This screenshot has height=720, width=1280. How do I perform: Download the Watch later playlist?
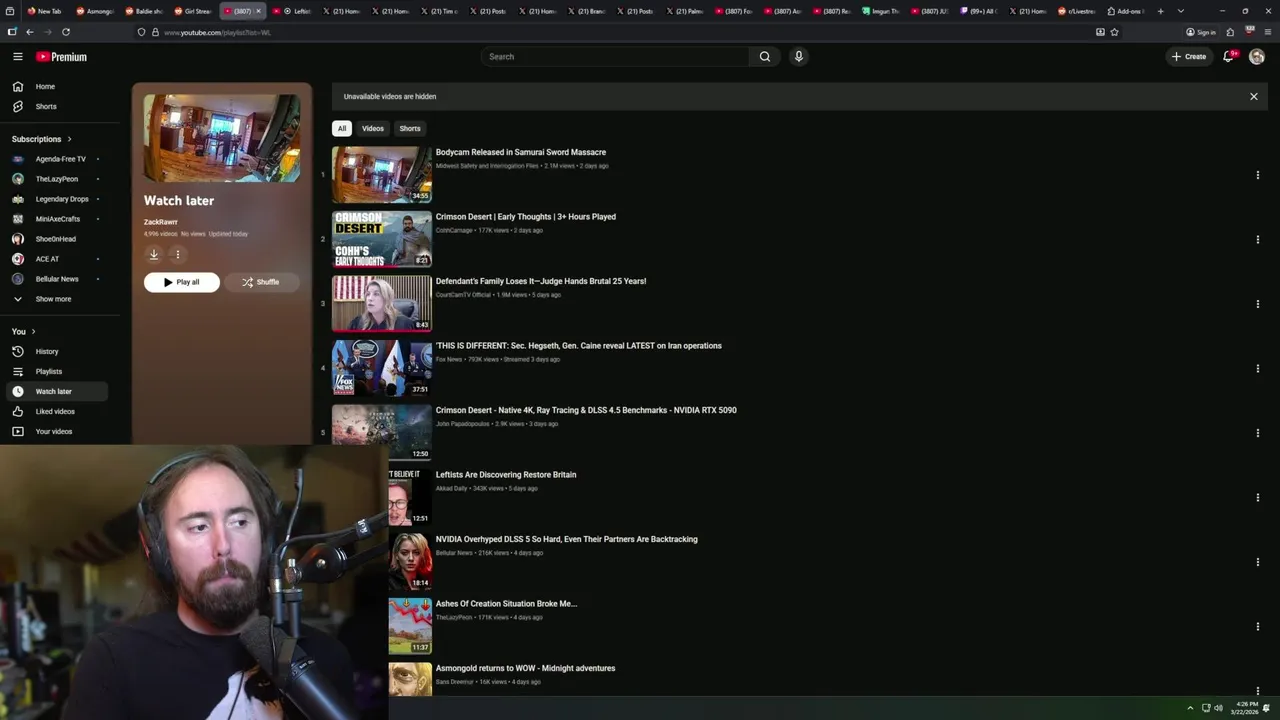tap(154, 255)
